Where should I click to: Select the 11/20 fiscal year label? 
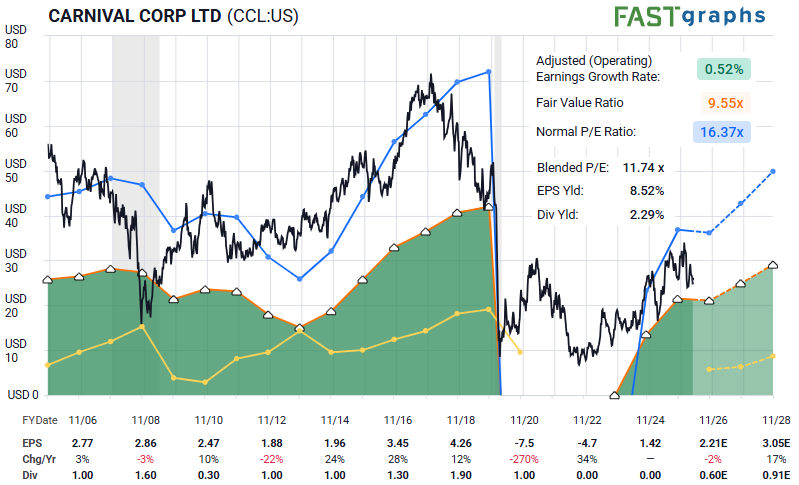pyautogui.click(x=524, y=420)
